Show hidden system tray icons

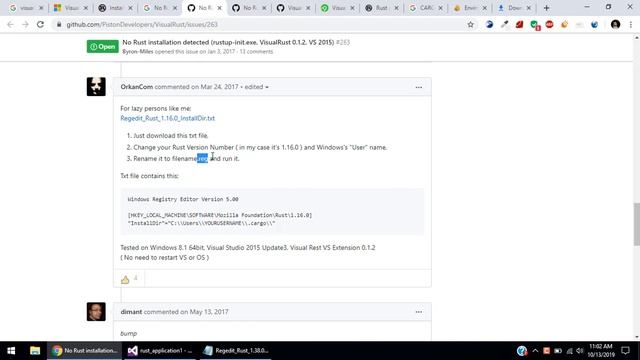[x=535, y=351]
